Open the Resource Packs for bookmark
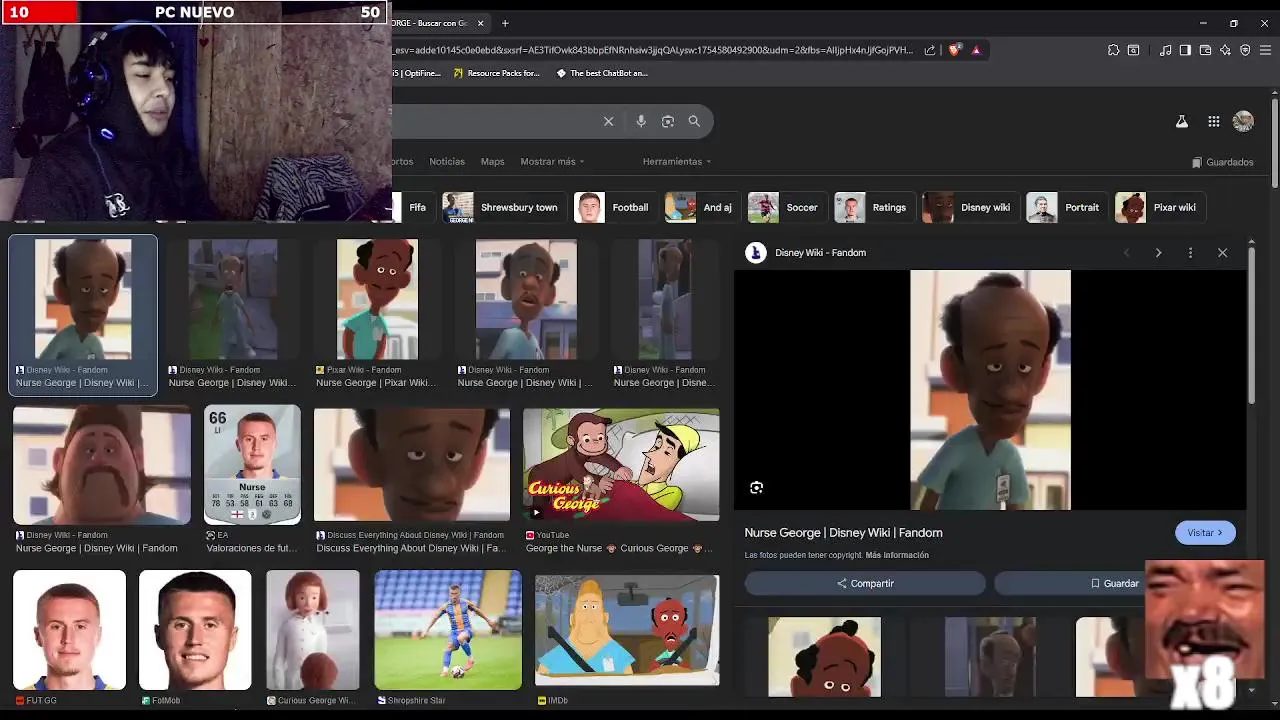1280x720 pixels. [496, 73]
